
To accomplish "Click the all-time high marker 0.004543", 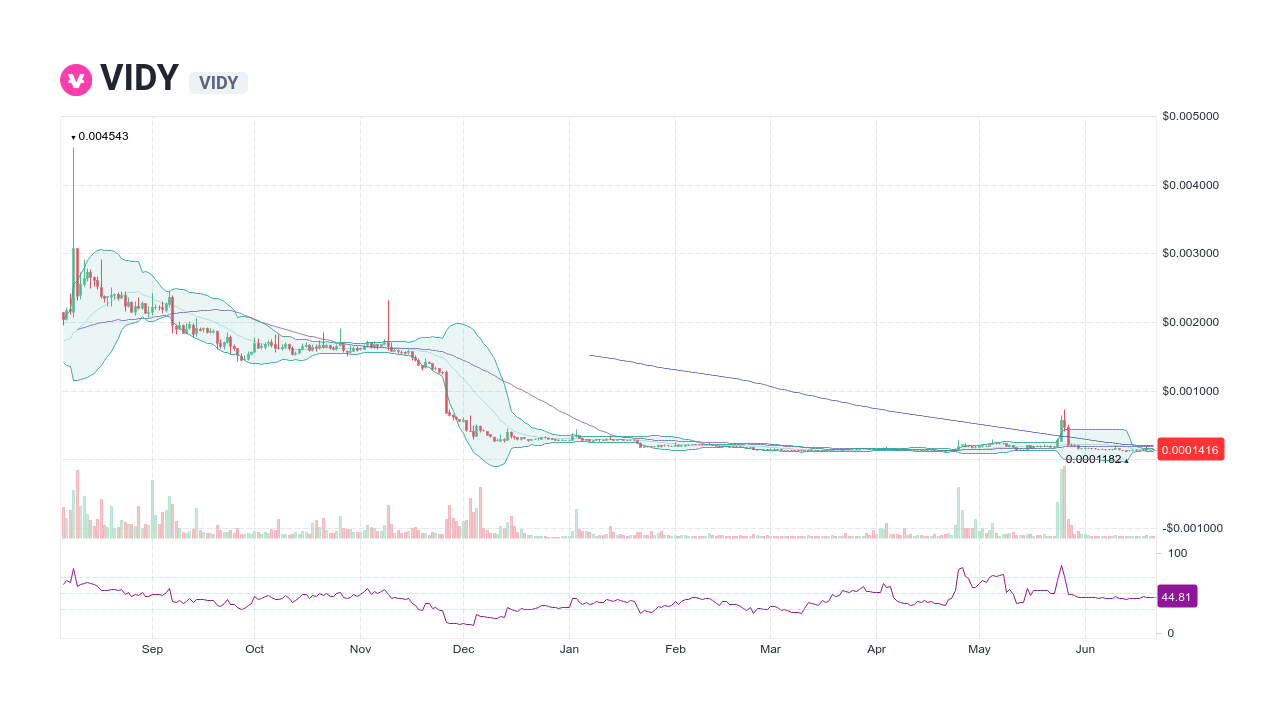I will click(100, 135).
